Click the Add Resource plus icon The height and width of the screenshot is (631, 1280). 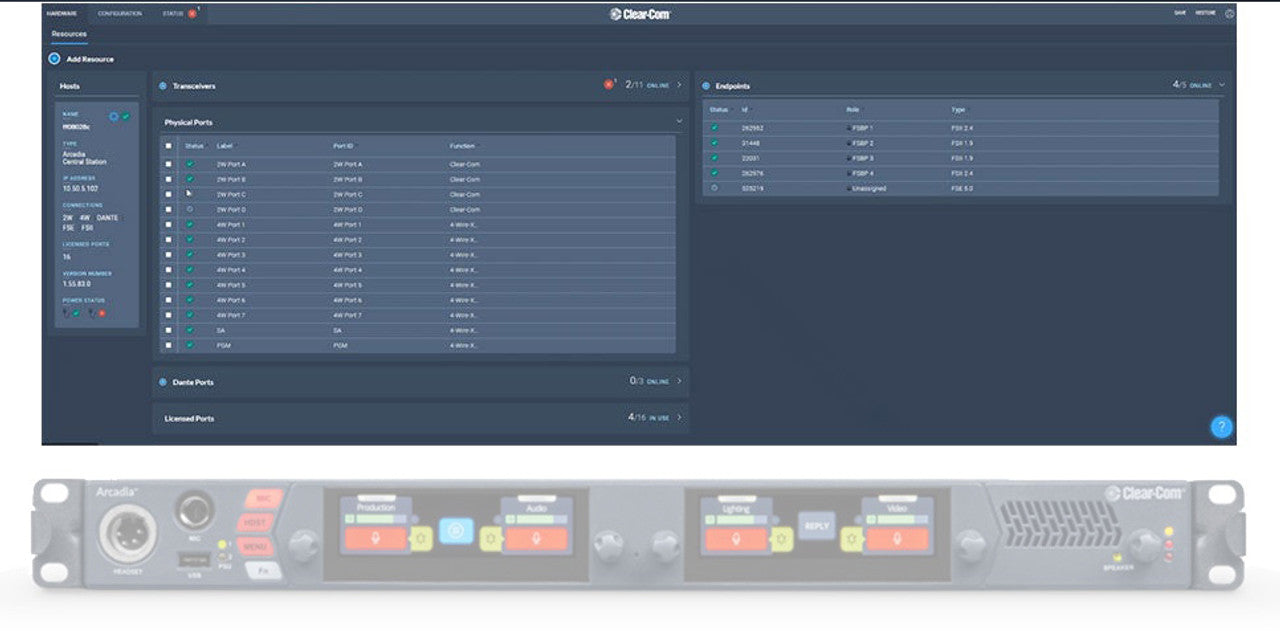(x=54, y=59)
